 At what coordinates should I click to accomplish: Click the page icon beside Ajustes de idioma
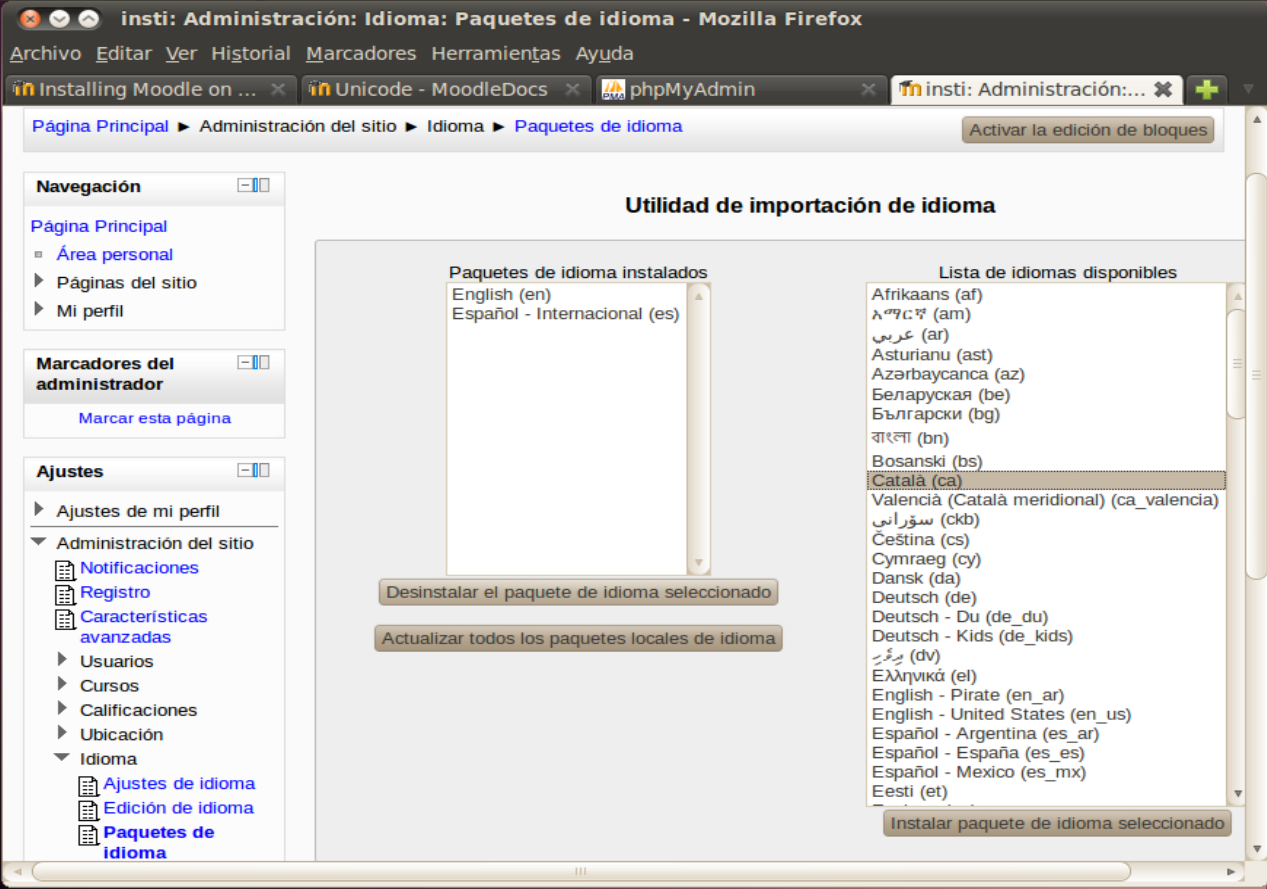point(89,785)
